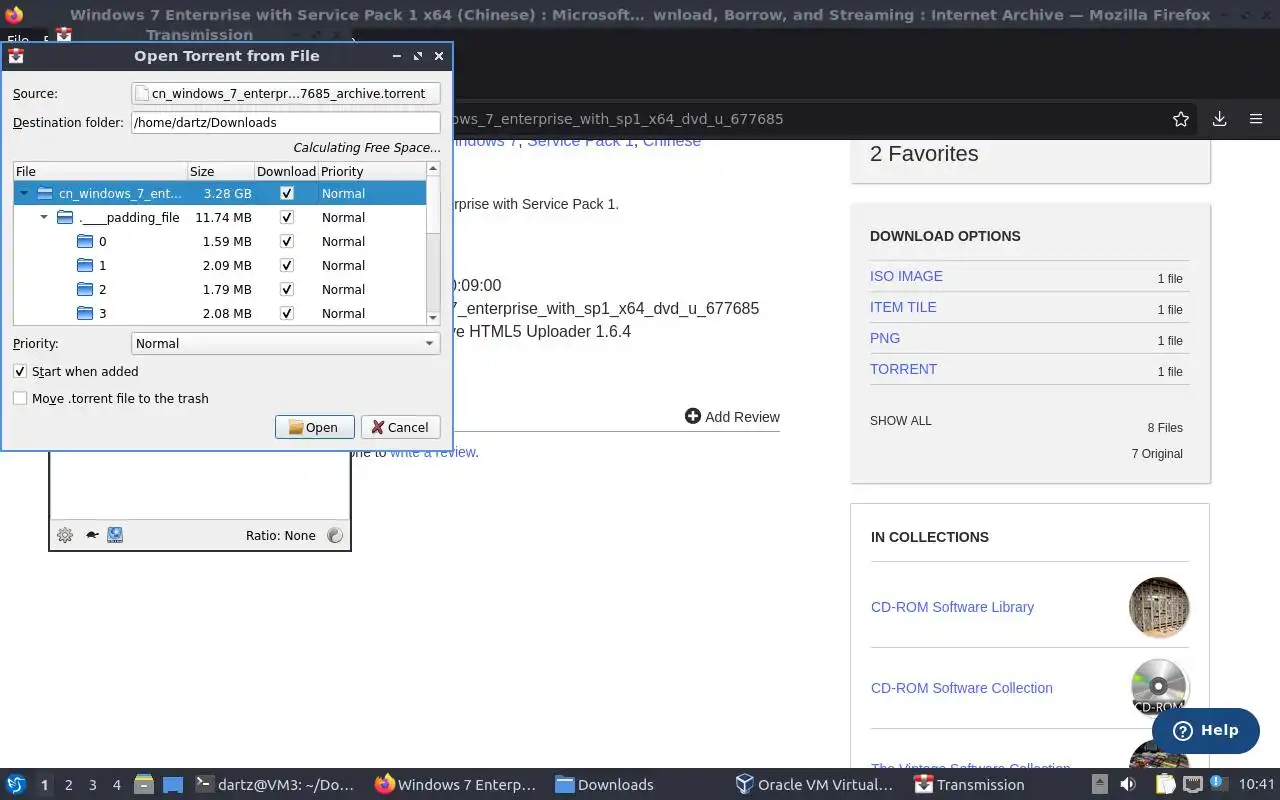
Task: Open Source torrent file chooser button
Action: (x=286, y=93)
